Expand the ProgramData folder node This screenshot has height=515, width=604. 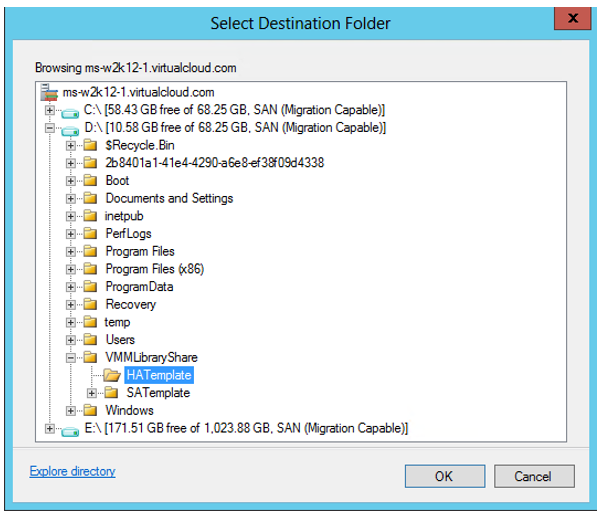pos(70,287)
